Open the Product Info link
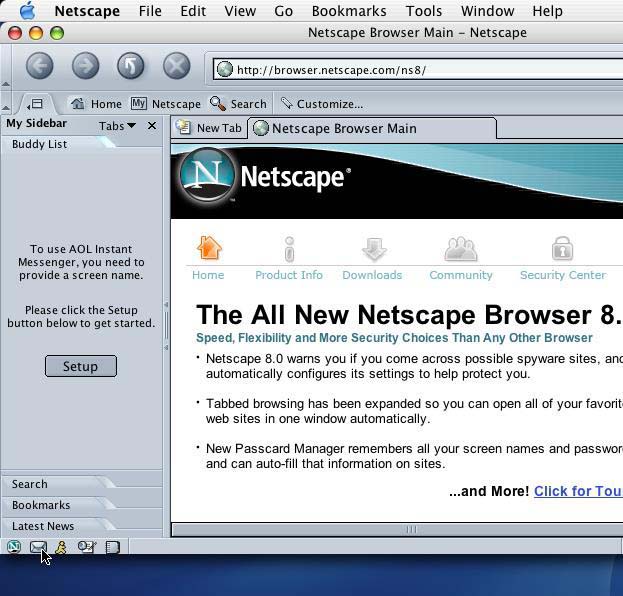623x596 pixels. pos(289,275)
